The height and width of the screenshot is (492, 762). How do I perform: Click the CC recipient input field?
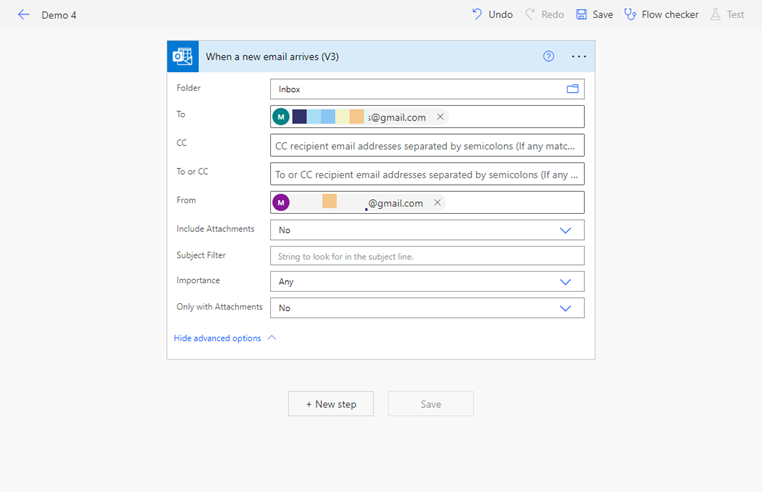coord(427,145)
